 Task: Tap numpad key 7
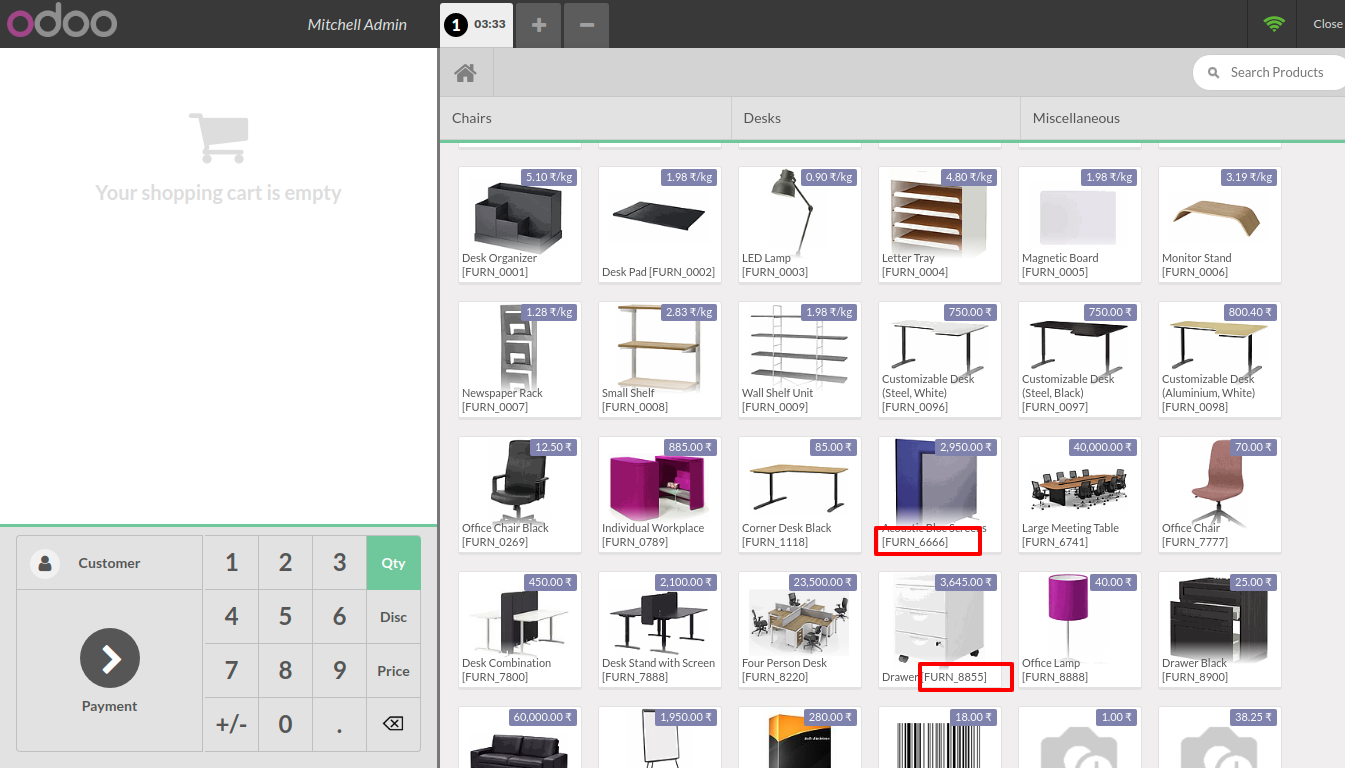pyautogui.click(x=232, y=671)
